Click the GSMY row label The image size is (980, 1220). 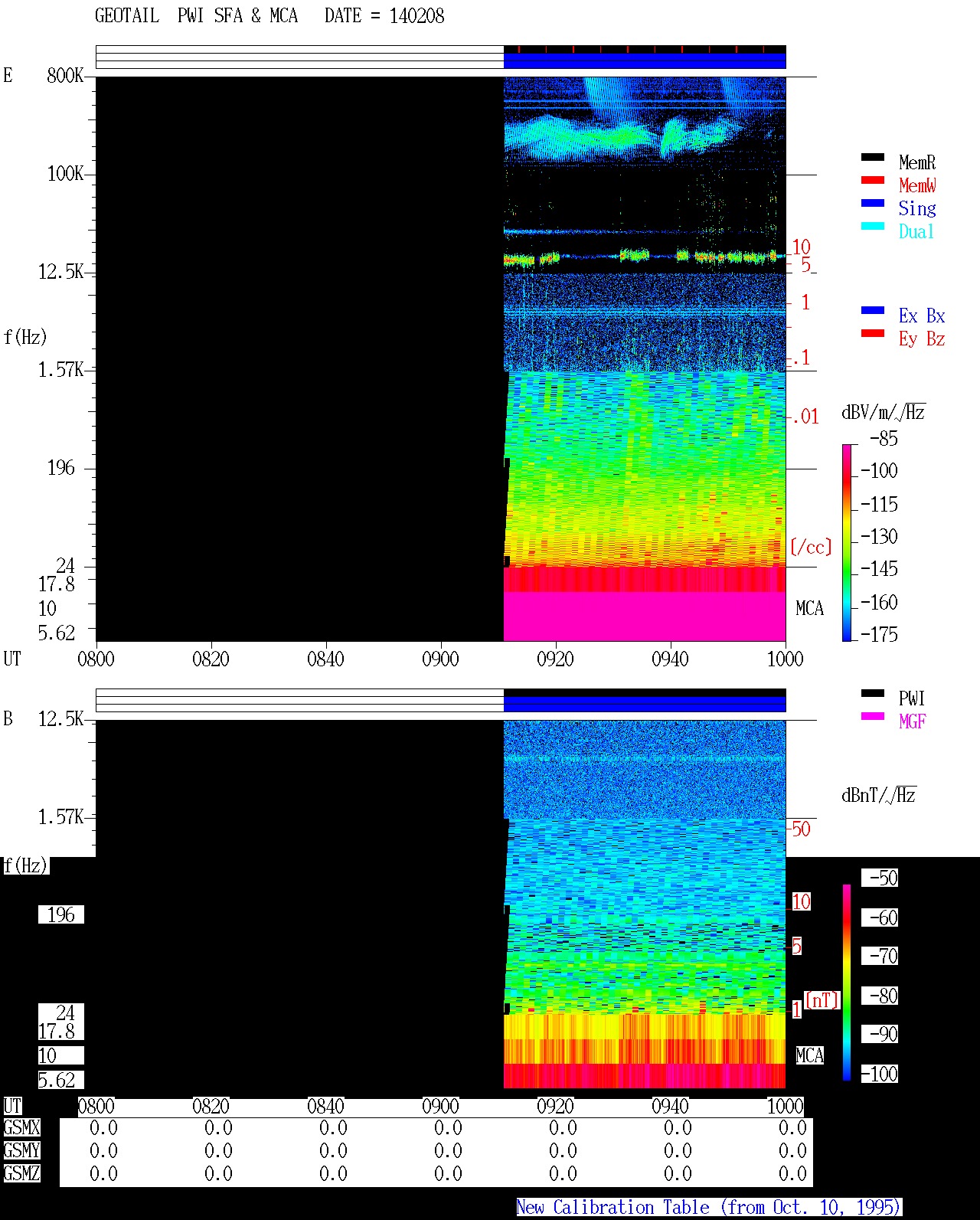point(21,1151)
